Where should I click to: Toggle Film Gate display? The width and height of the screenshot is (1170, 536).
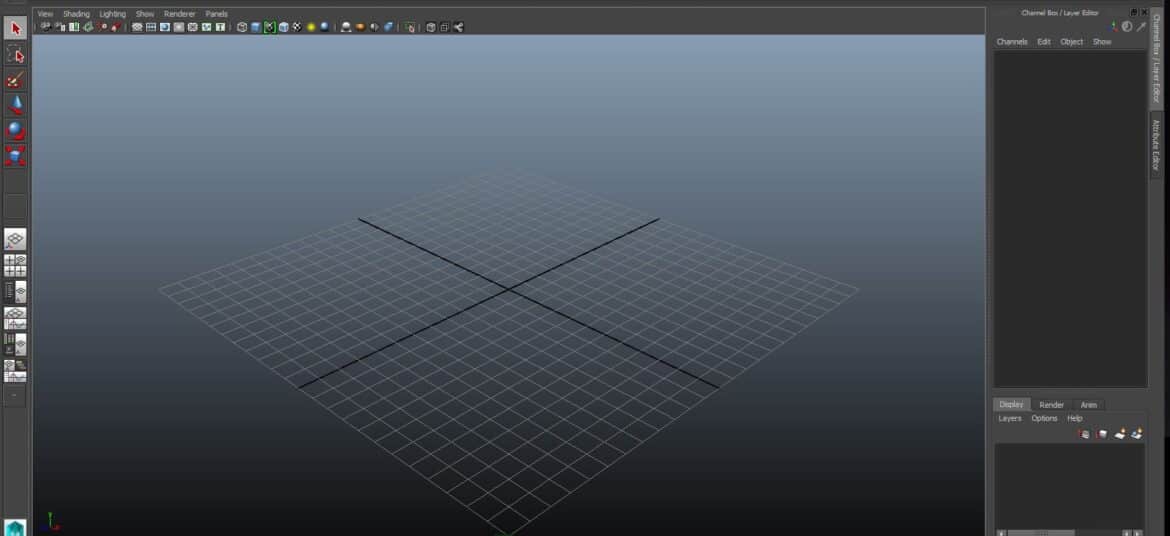pos(151,27)
